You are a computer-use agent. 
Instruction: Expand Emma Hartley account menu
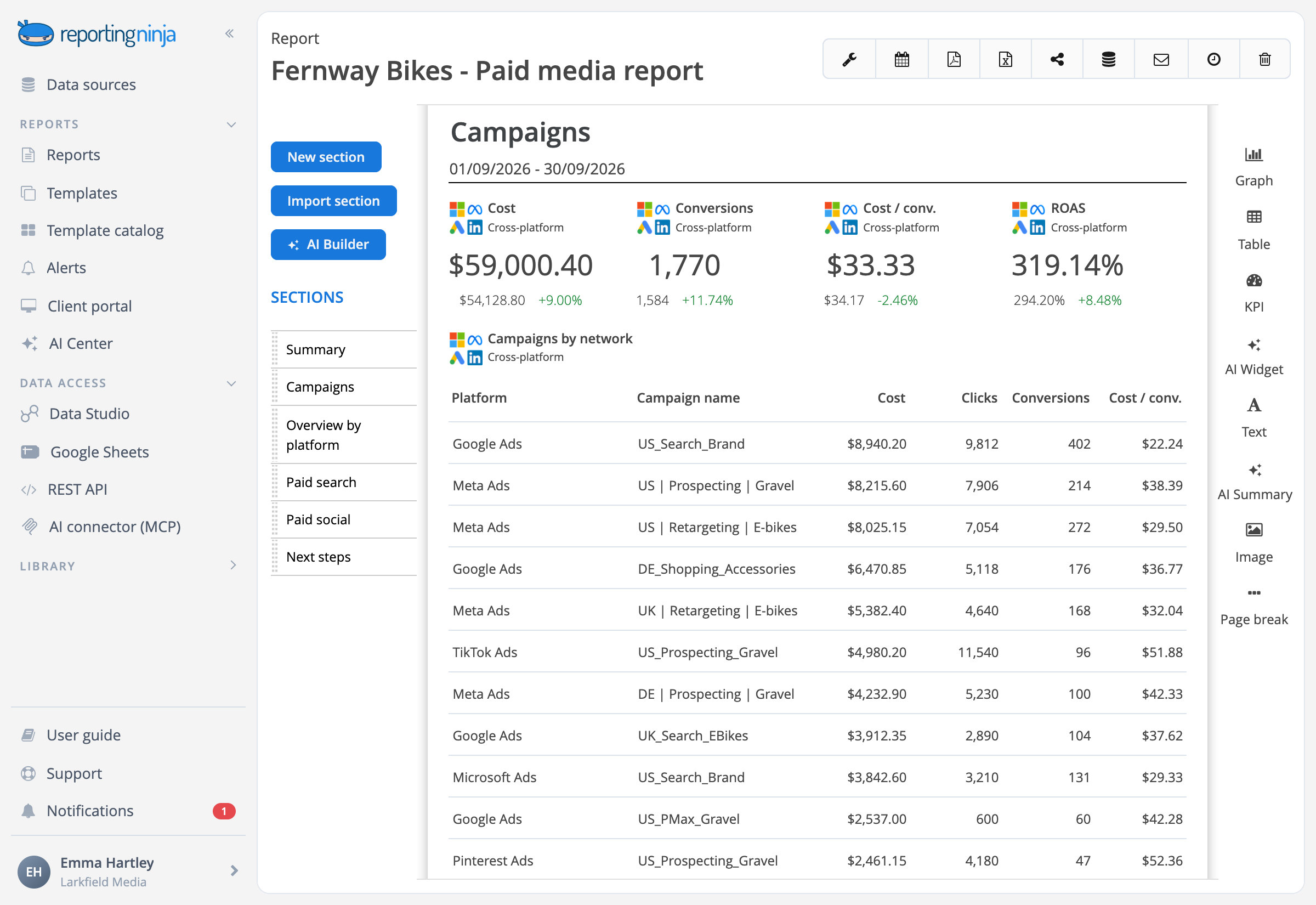pyautogui.click(x=234, y=870)
